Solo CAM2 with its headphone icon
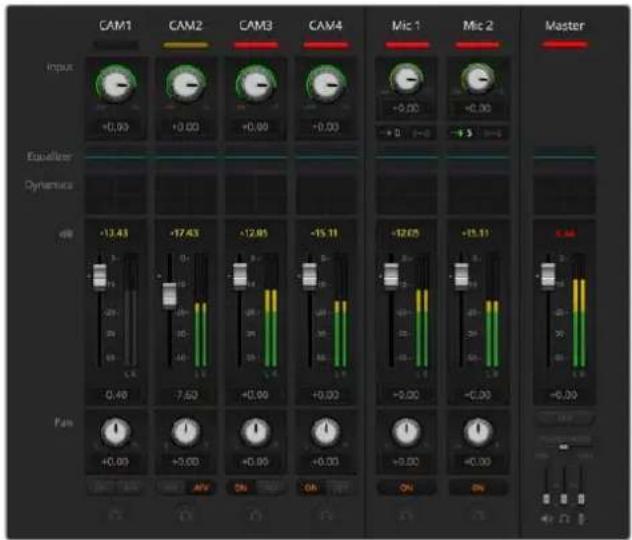The image size is (632, 540). [185, 515]
